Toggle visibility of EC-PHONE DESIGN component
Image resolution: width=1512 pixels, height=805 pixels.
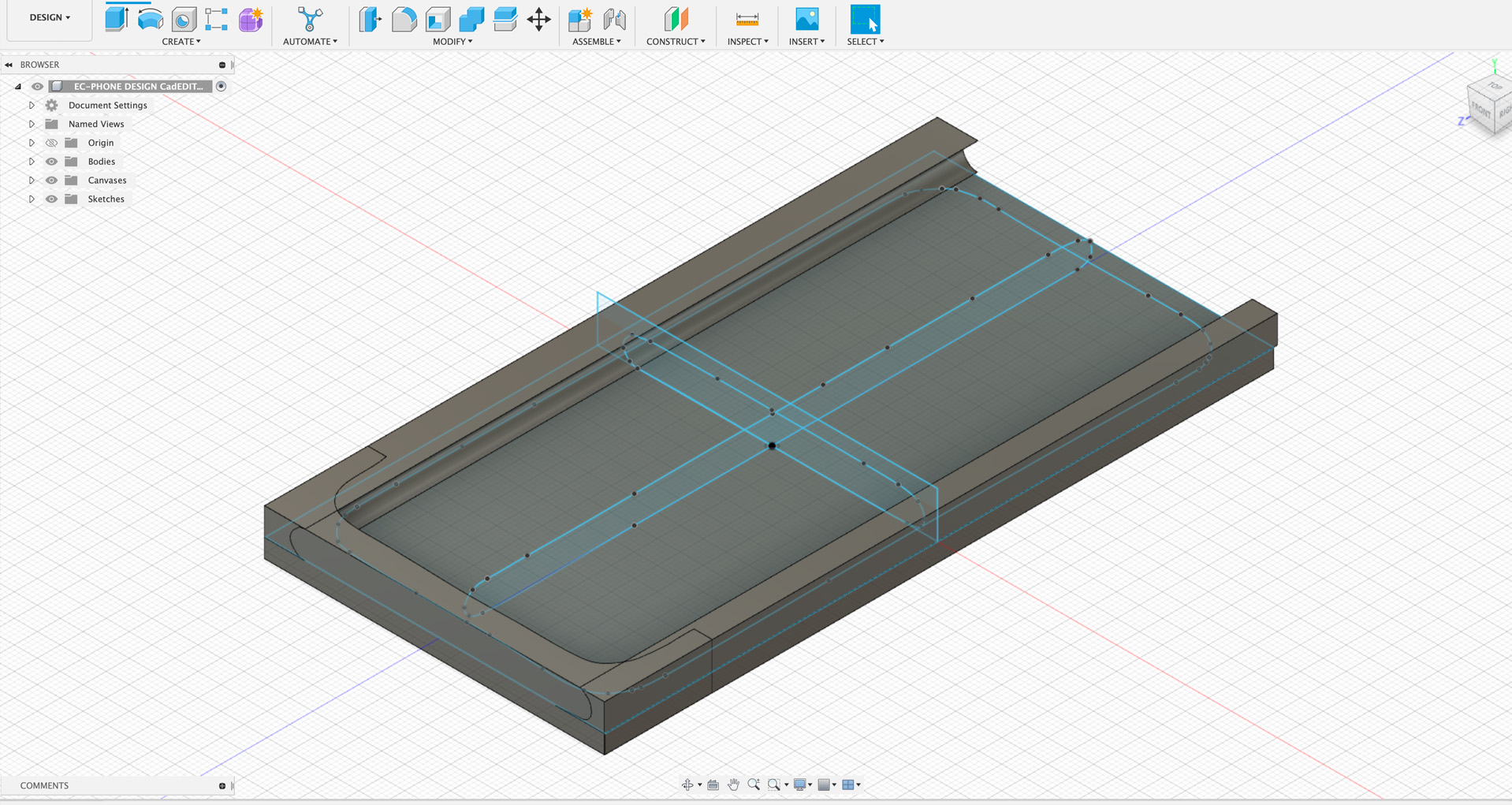tap(37, 87)
